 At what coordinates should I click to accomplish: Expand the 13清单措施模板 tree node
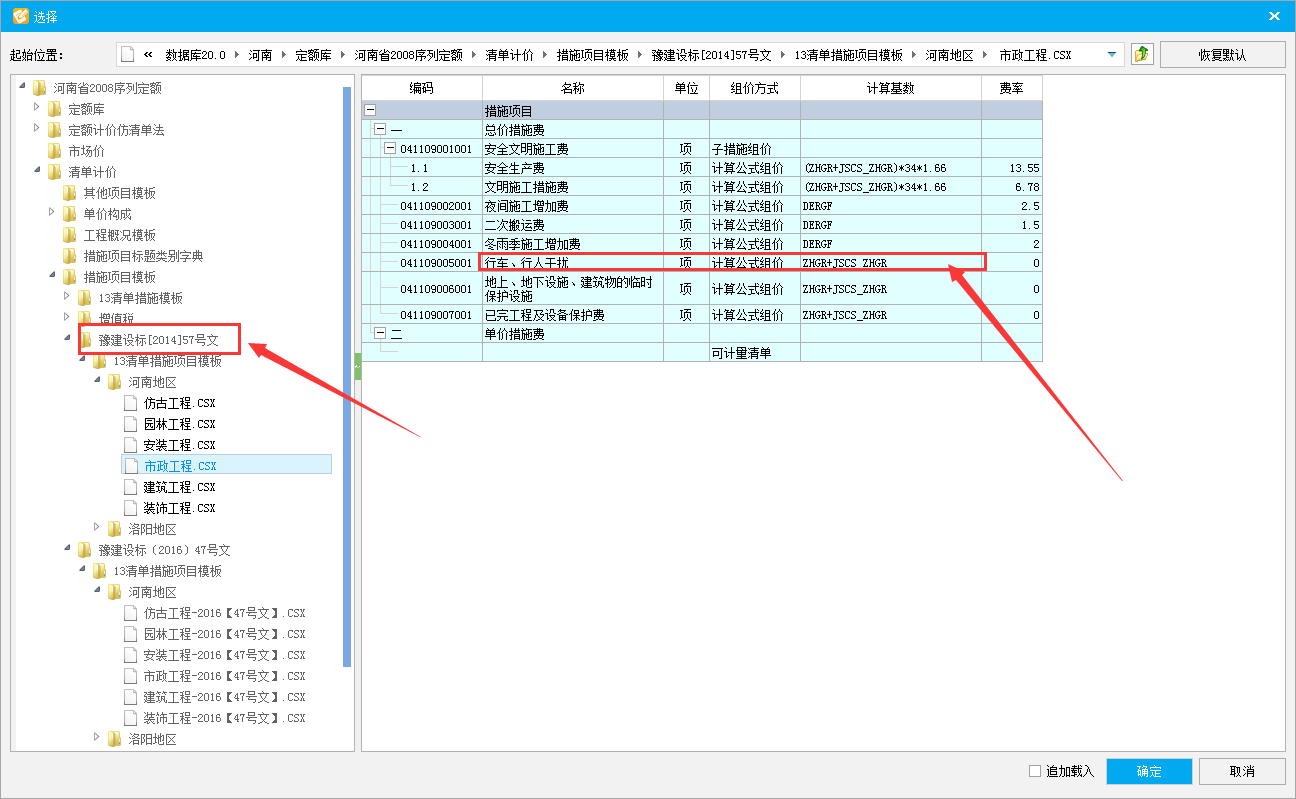pos(68,297)
